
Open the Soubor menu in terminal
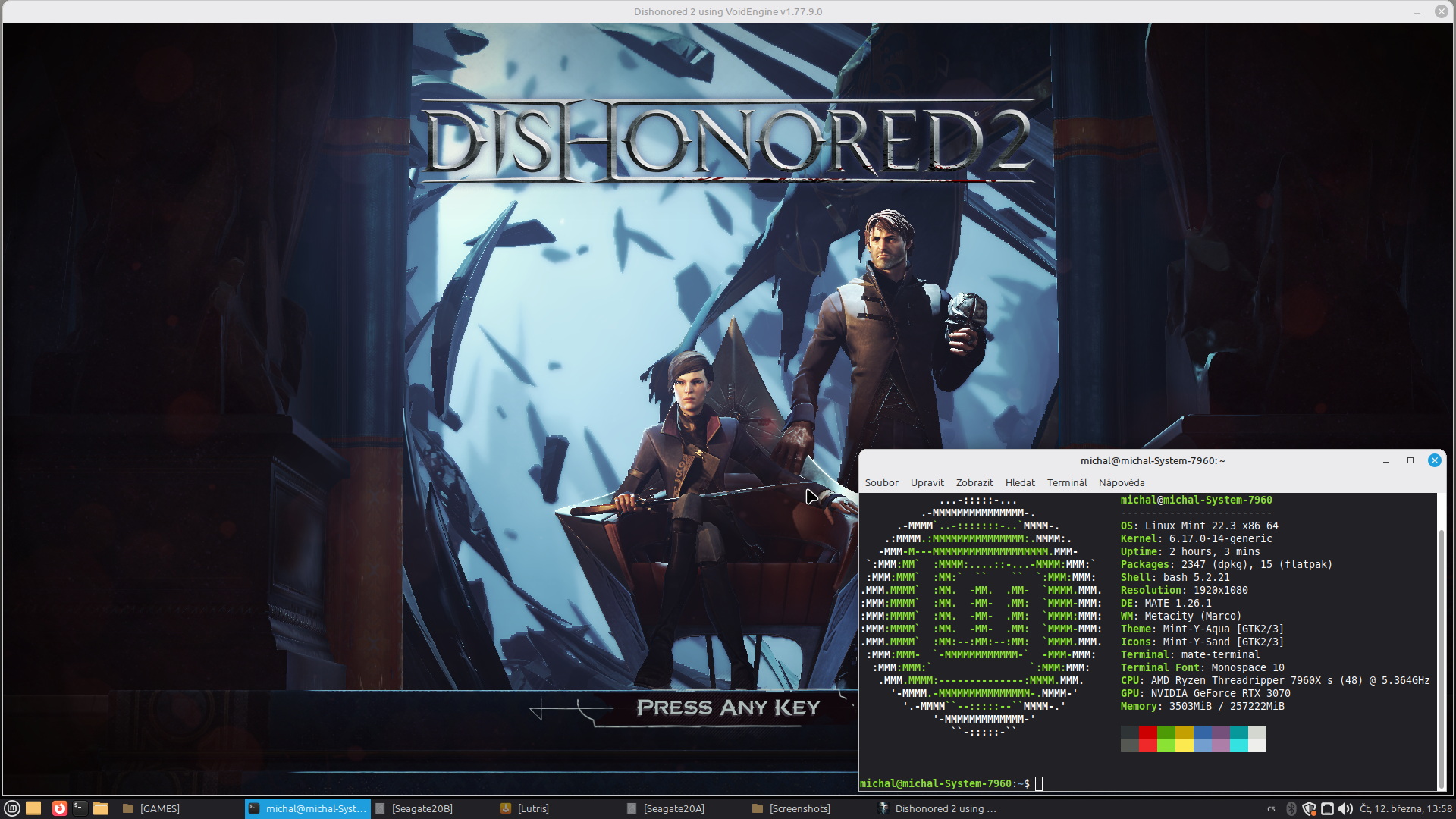(881, 482)
